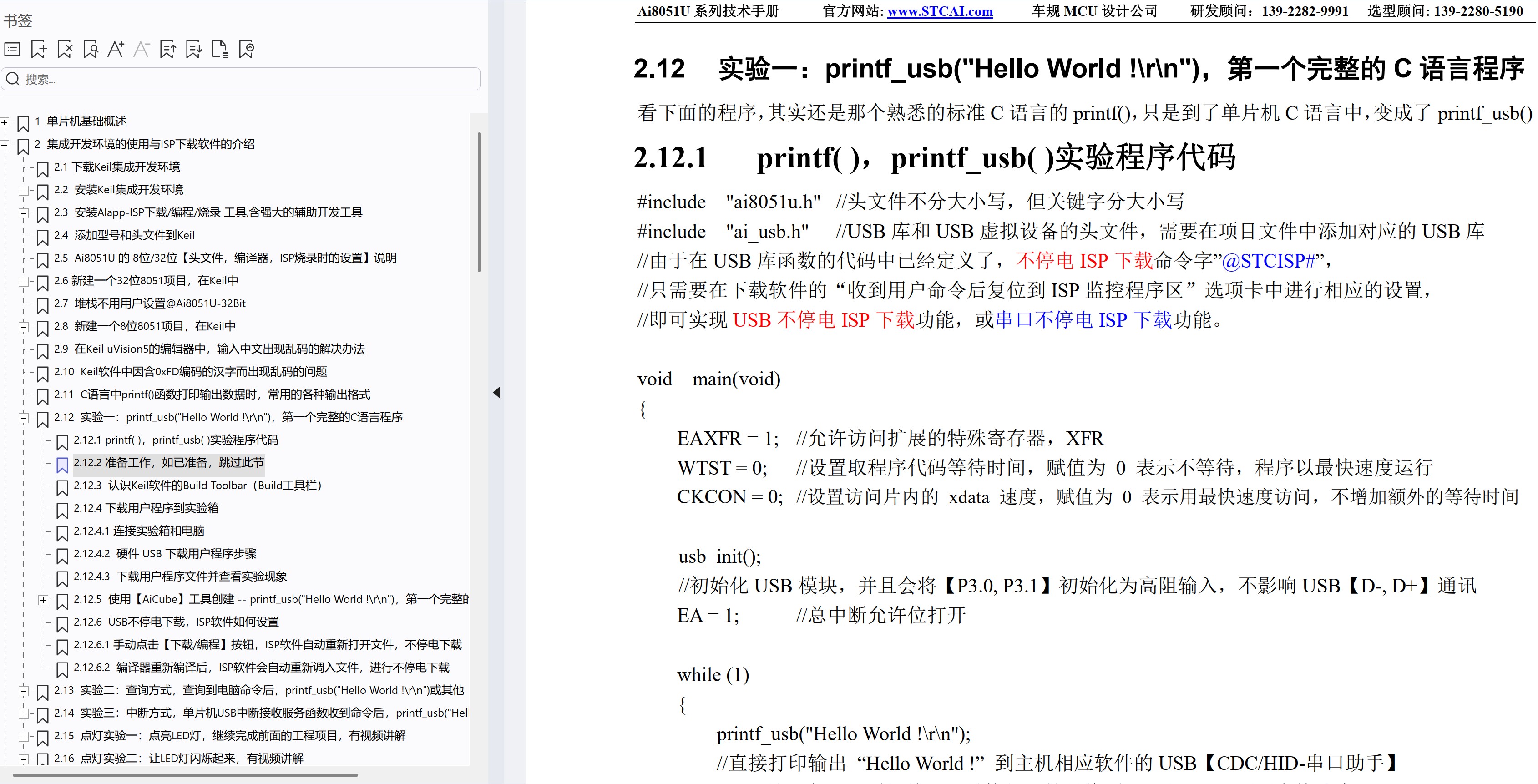
Task: Click the blue bookmark icon beside 2.12.2 准备工作
Action: (62, 465)
